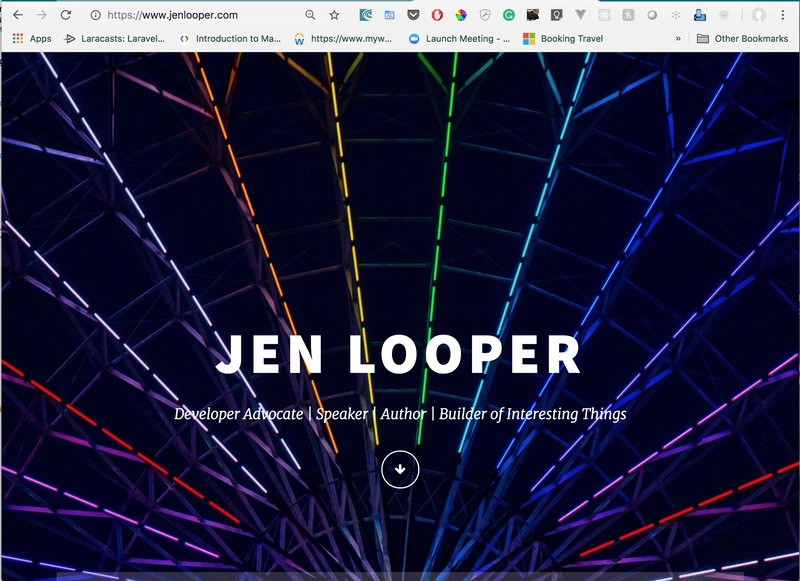Open the https://www.myw... bookmark

(x=343, y=39)
